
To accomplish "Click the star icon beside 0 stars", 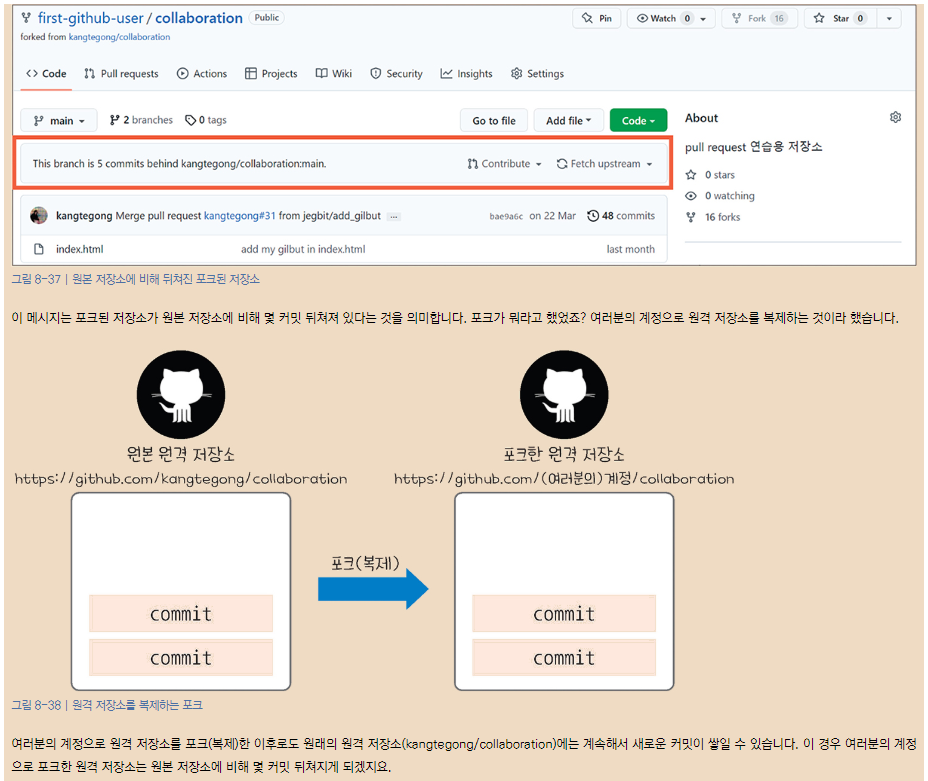I will coord(691,175).
